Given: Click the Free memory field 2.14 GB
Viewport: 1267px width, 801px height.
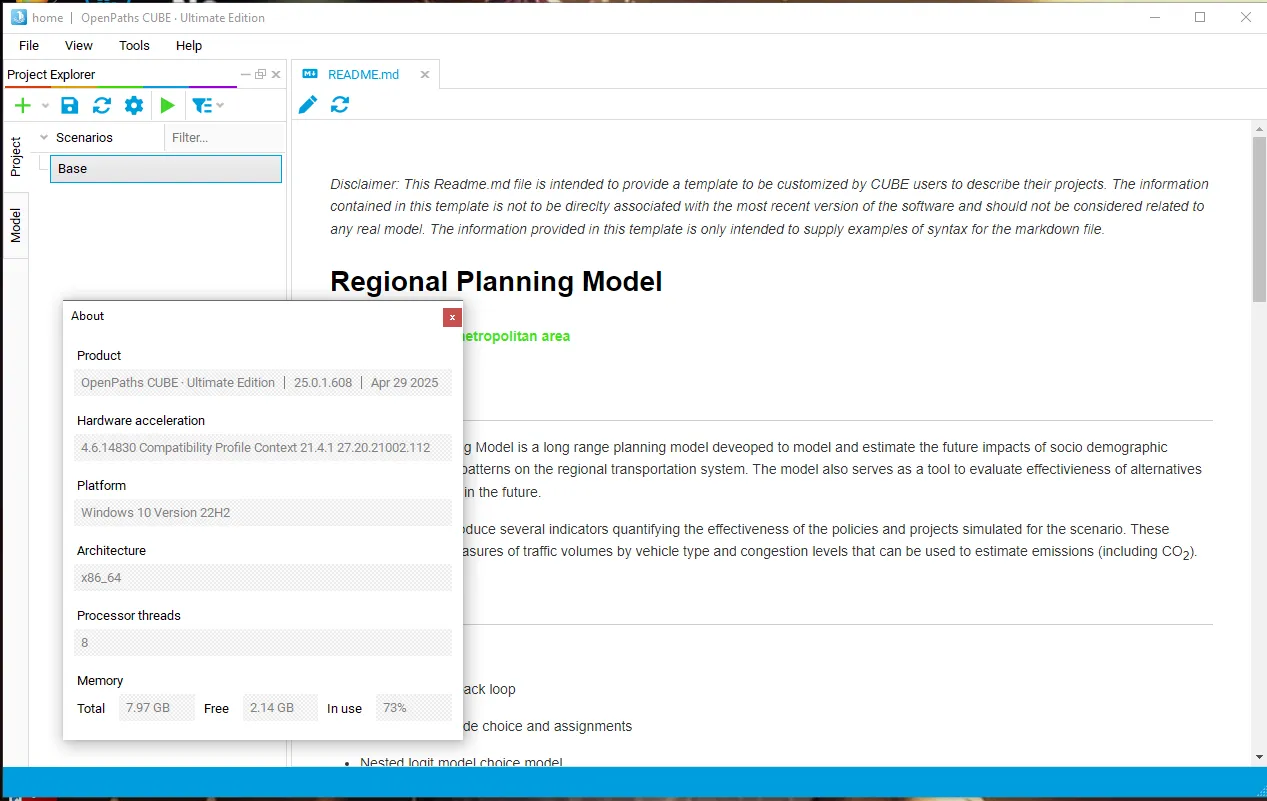Looking at the screenshot, I should [x=280, y=708].
